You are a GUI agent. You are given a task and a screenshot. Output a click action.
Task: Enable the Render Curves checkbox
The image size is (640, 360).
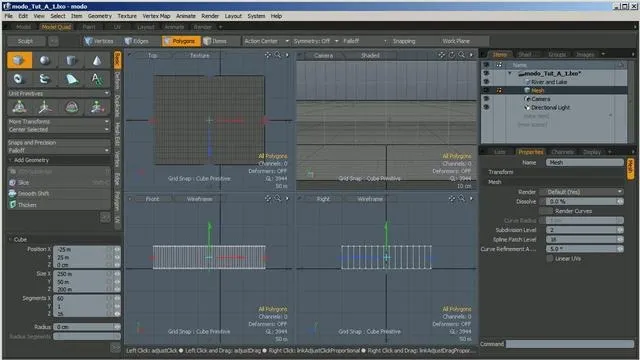pyautogui.click(x=546, y=211)
